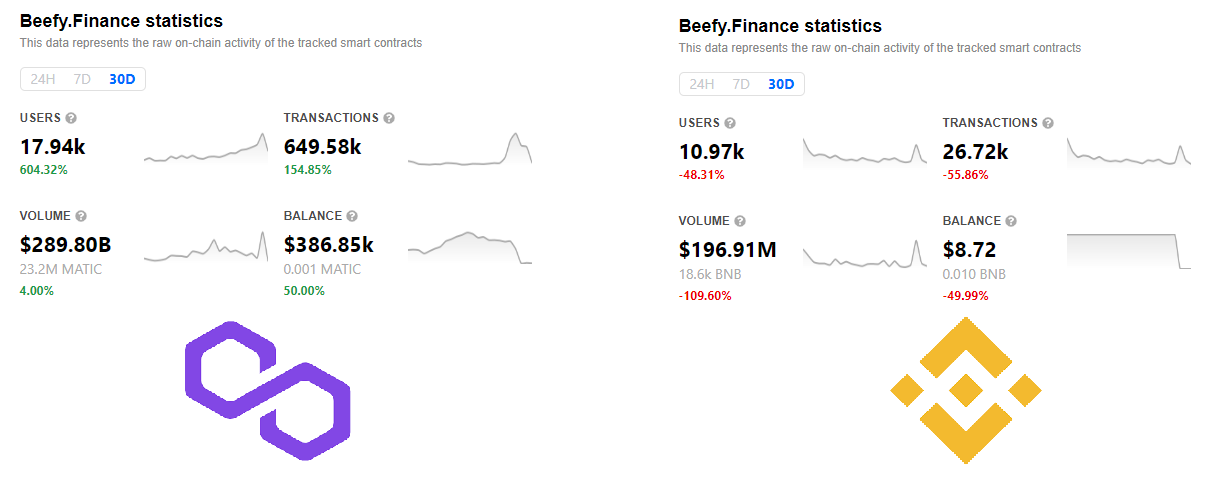Select 30D range in left panel
This screenshot has width=1222, height=485.
coord(122,79)
